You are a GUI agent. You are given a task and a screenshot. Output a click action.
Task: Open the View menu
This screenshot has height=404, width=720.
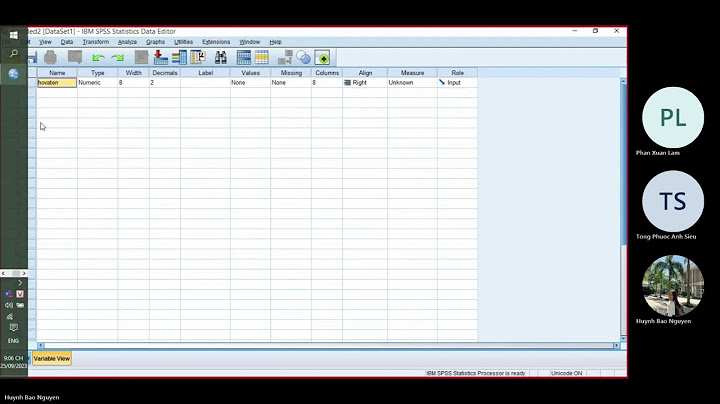pyautogui.click(x=45, y=42)
